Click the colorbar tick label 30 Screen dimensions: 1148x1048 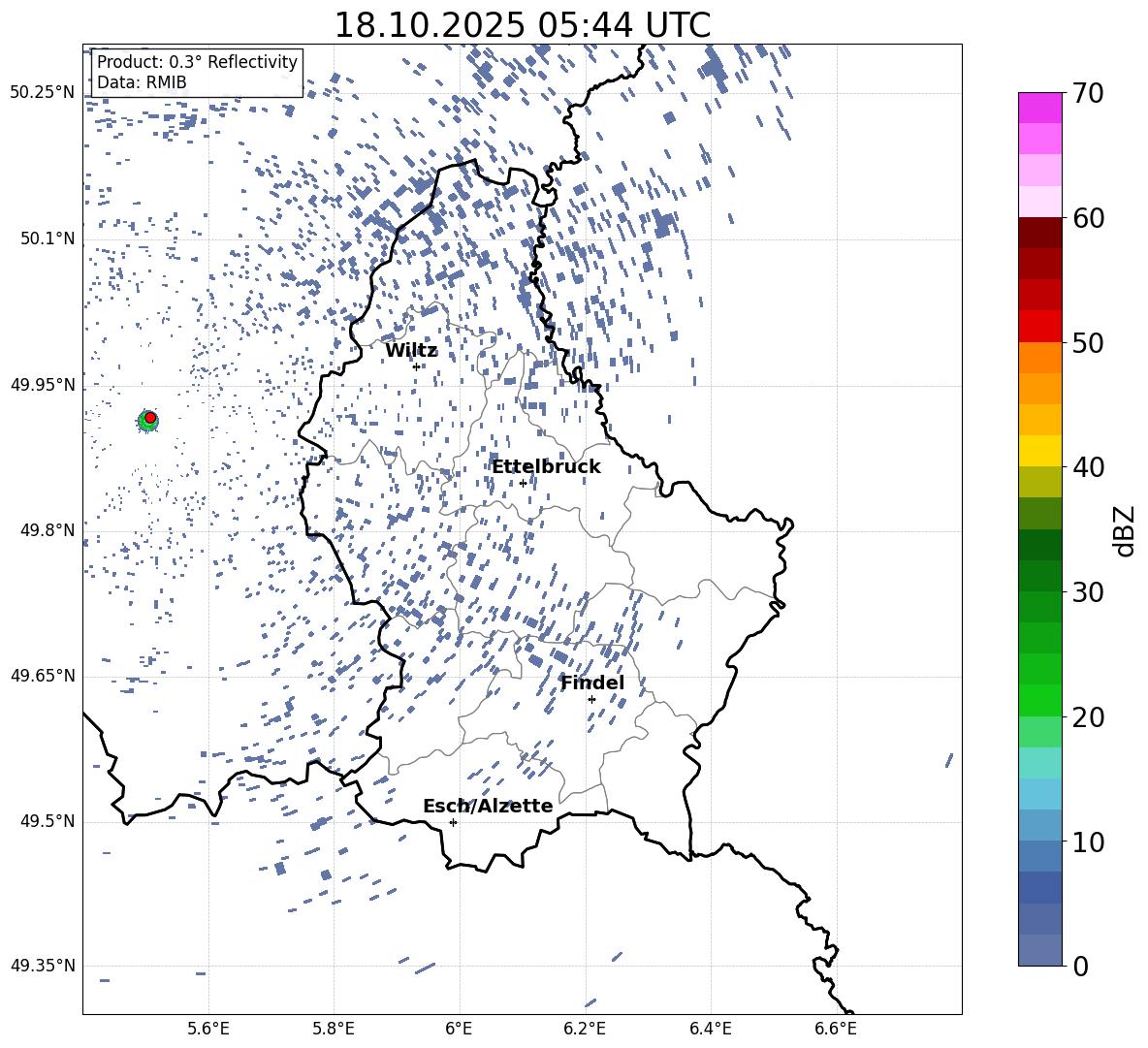coord(1088,592)
